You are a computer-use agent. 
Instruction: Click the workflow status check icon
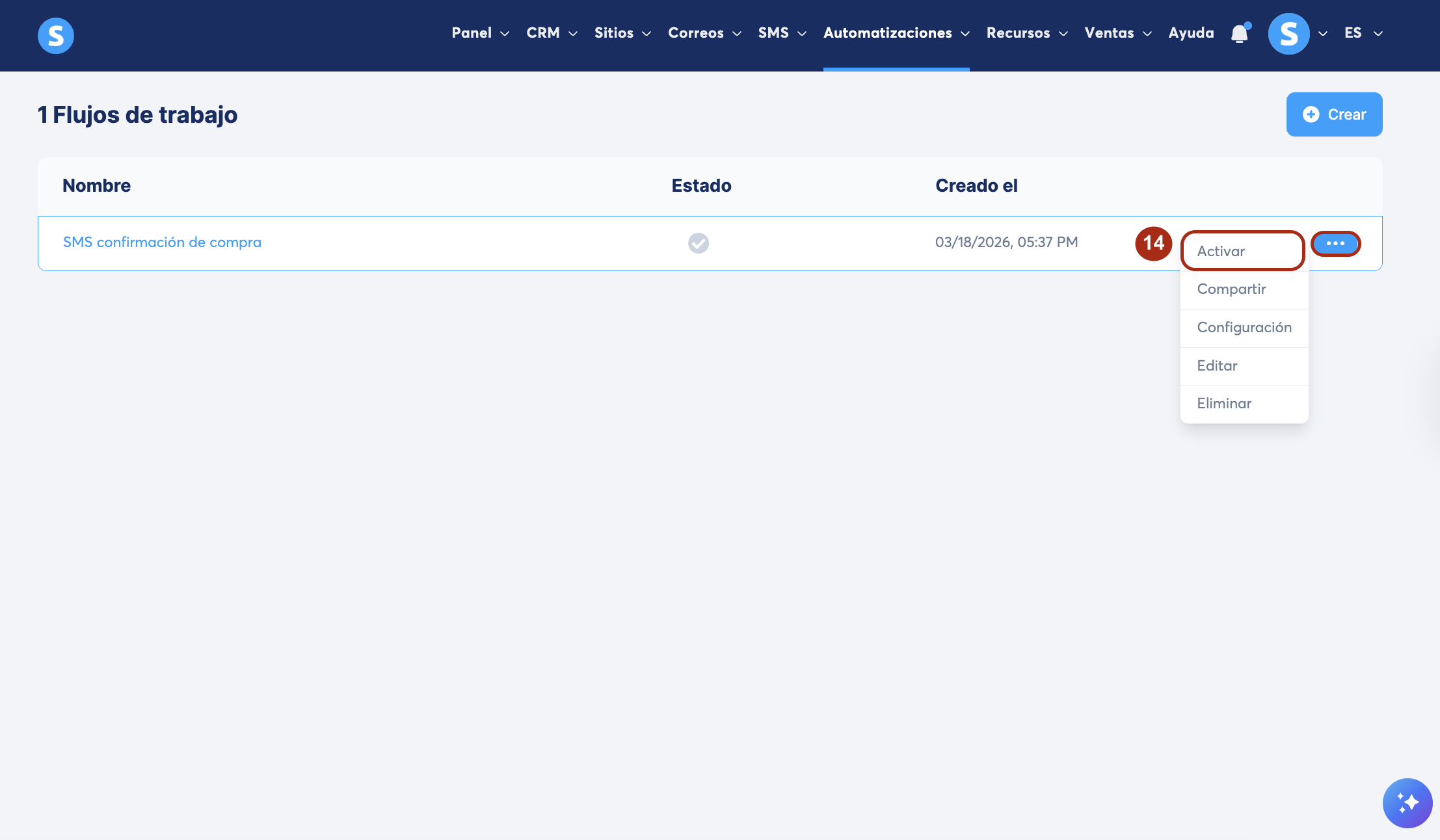click(x=699, y=243)
